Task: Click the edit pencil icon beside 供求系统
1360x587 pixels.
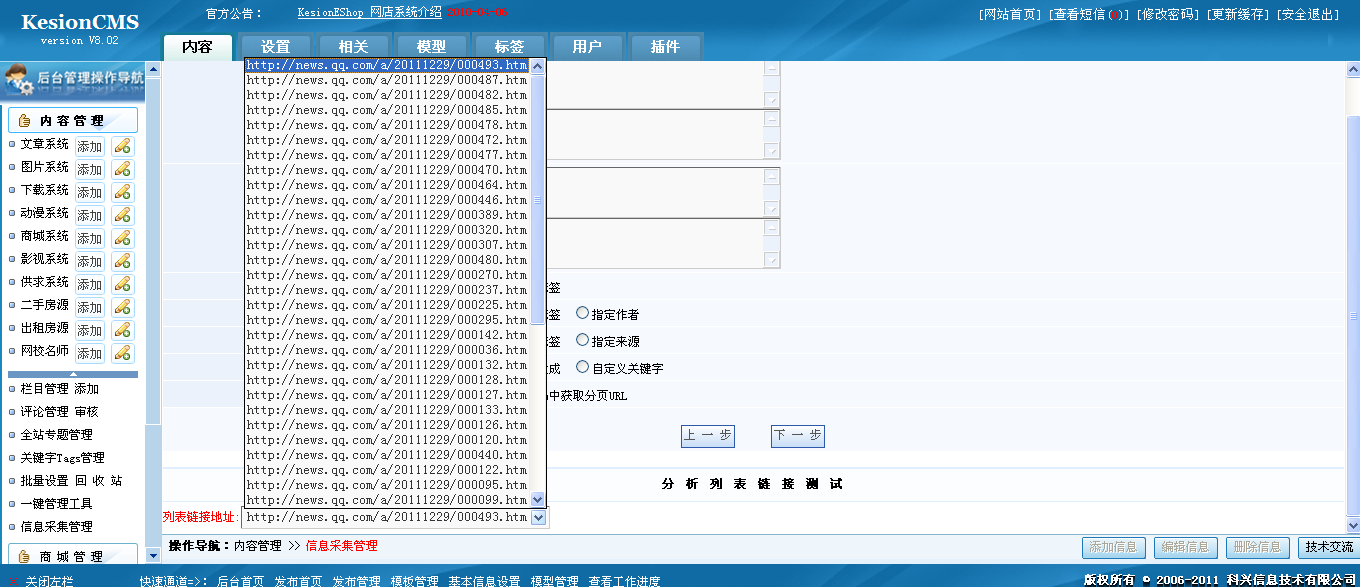Action: point(122,284)
